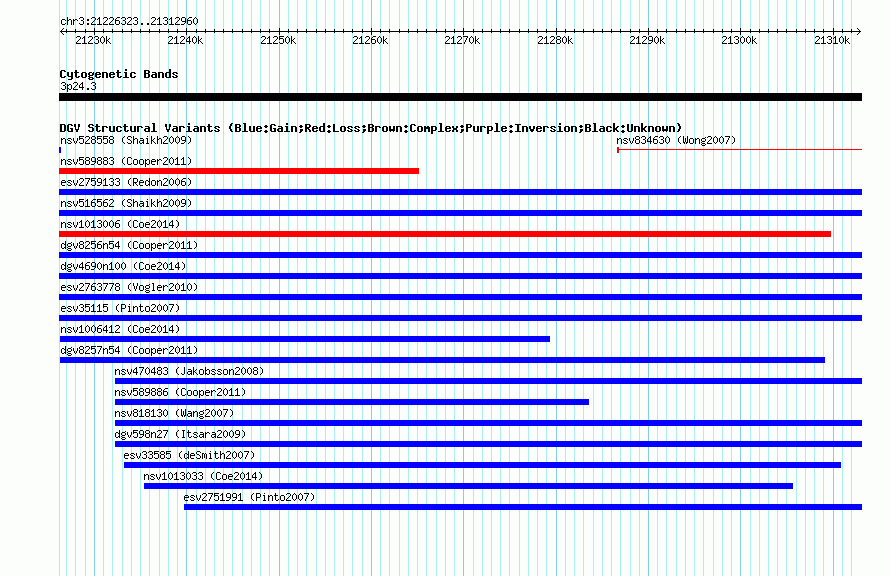Click the esv35115 (Pinto2007) label
The width and height of the screenshot is (890, 576).
click(x=120, y=308)
